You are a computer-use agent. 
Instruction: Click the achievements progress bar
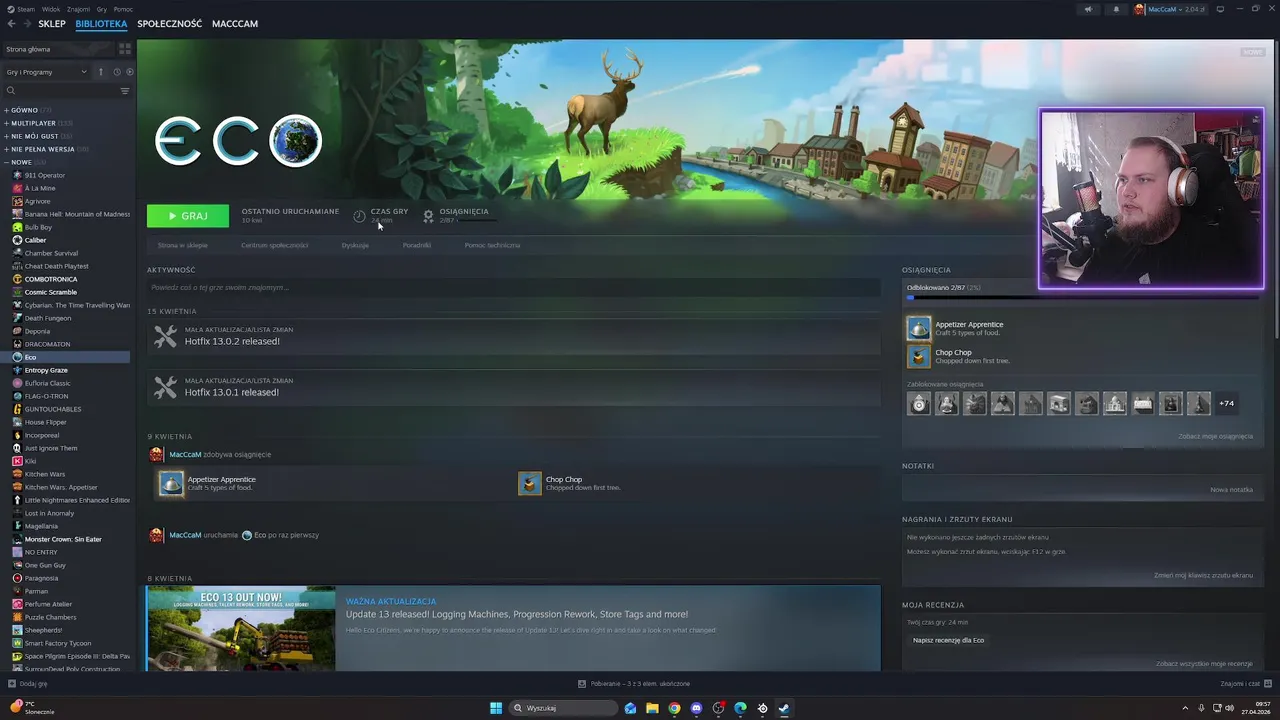1081,297
